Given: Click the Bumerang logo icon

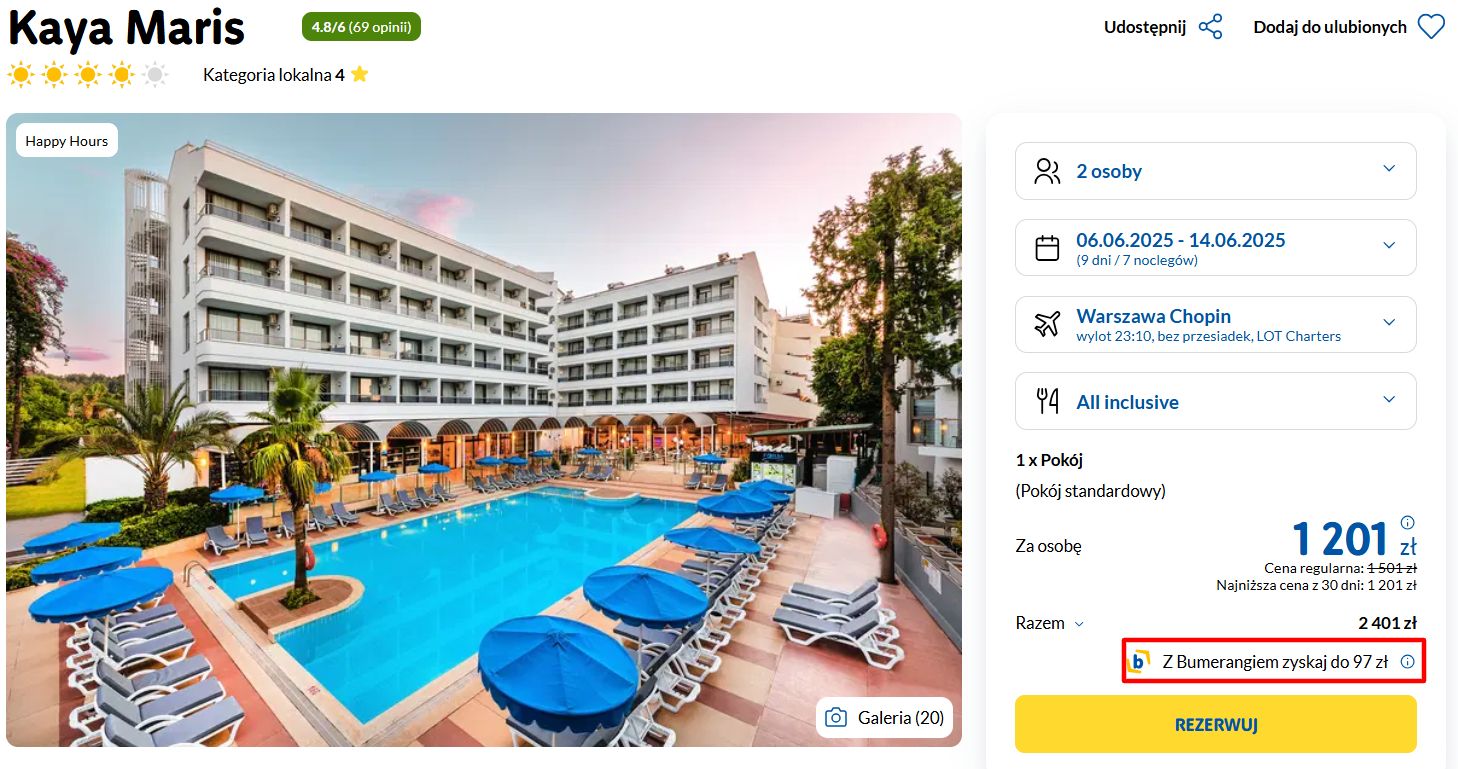Looking at the screenshot, I should (1138, 661).
